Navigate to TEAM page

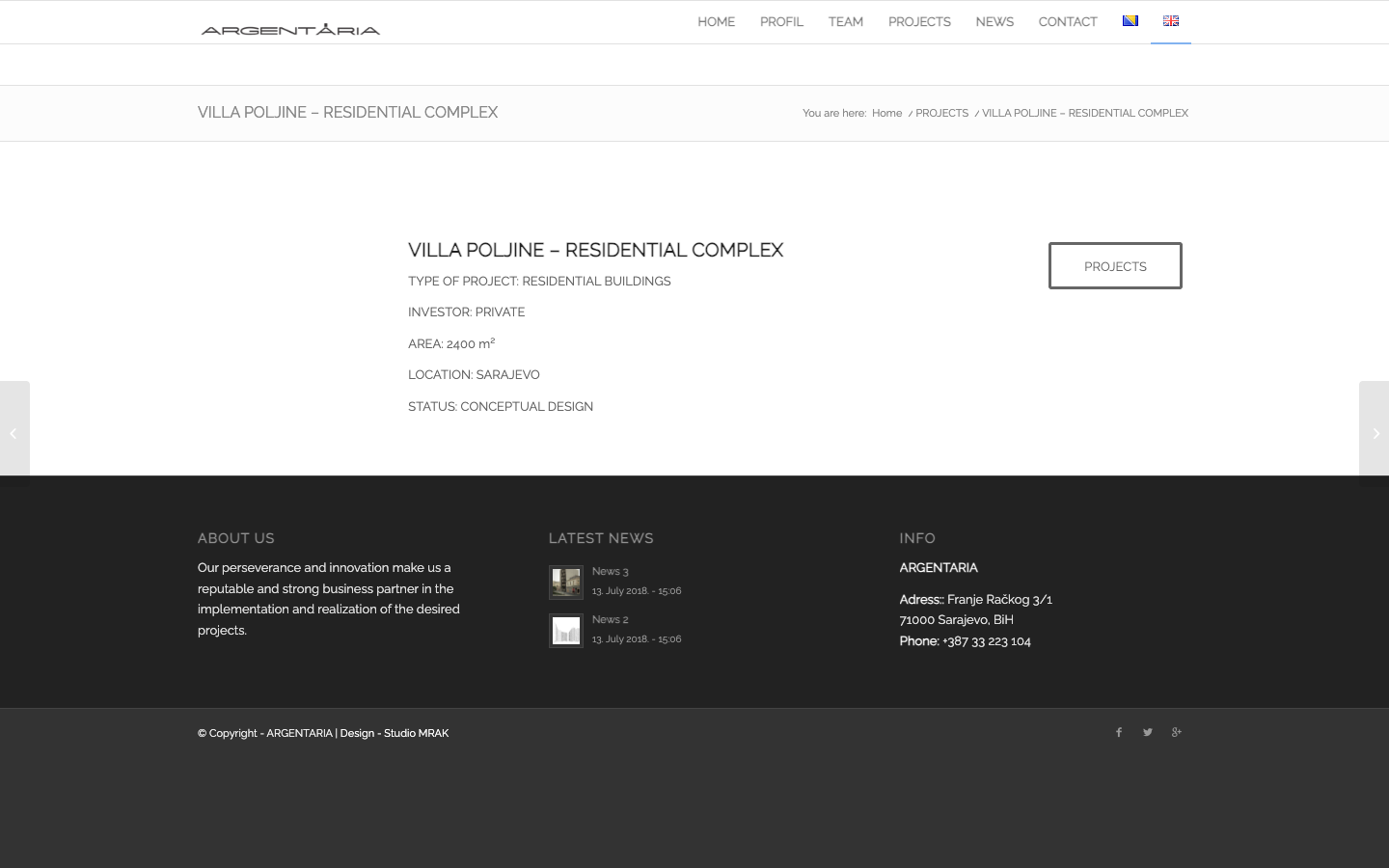click(846, 22)
